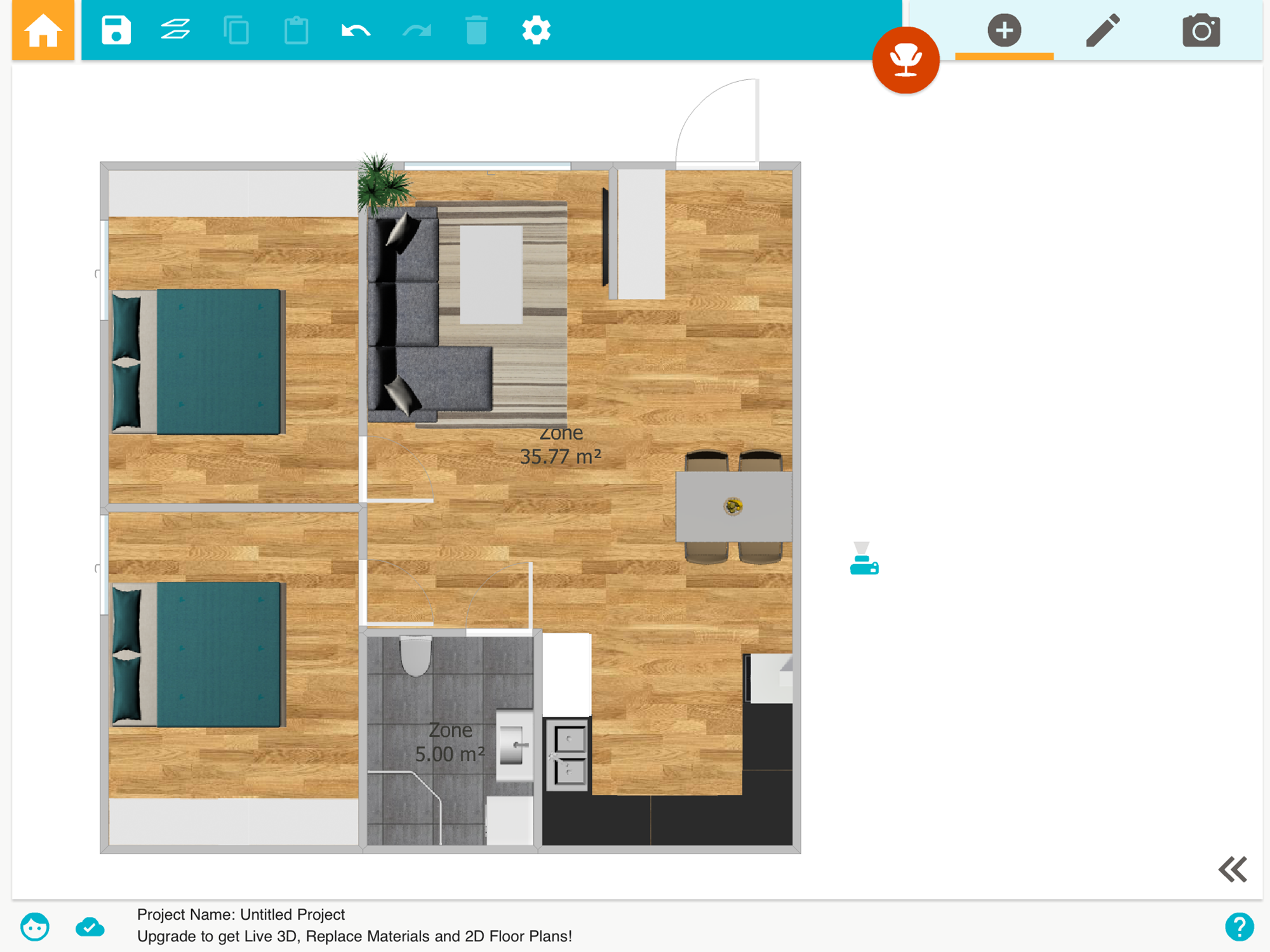Click the Paste clipboard icon
Screen dimensions: 1270x952
tap(296, 30)
